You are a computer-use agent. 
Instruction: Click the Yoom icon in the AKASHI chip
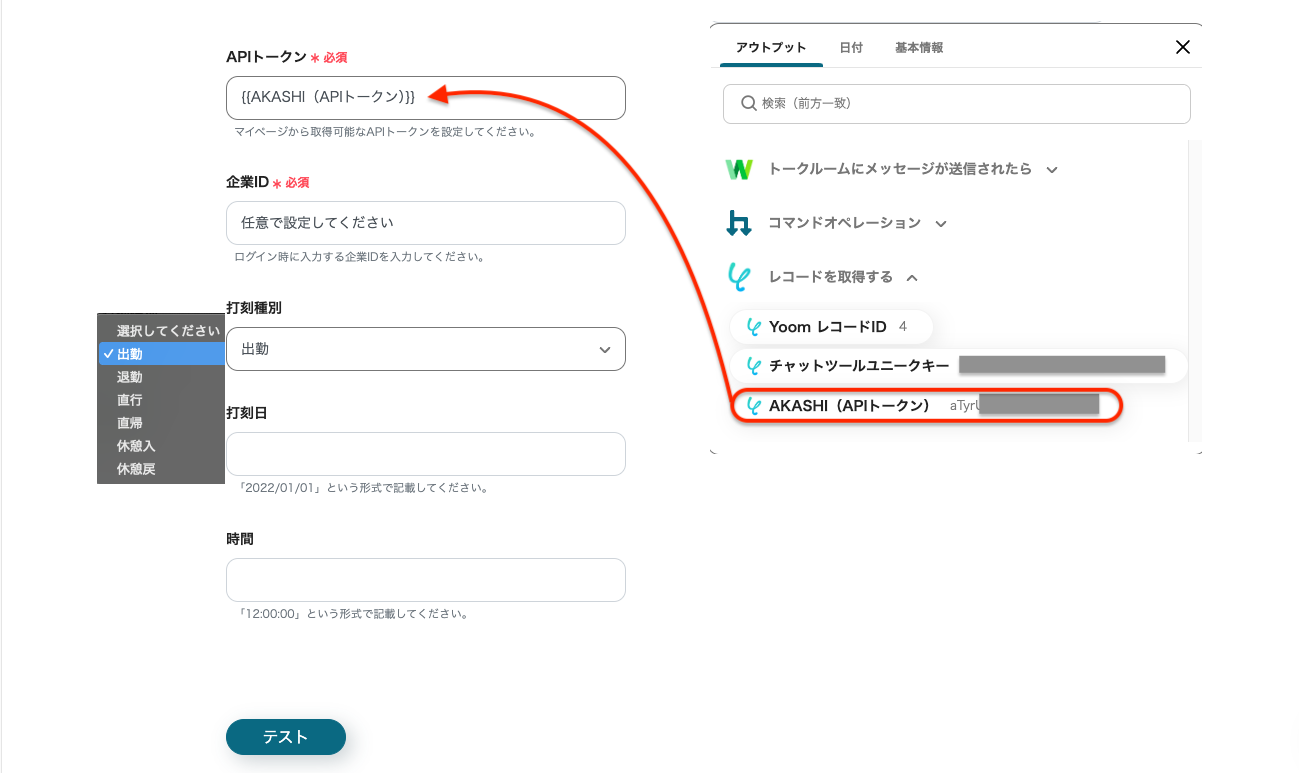[754, 406]
